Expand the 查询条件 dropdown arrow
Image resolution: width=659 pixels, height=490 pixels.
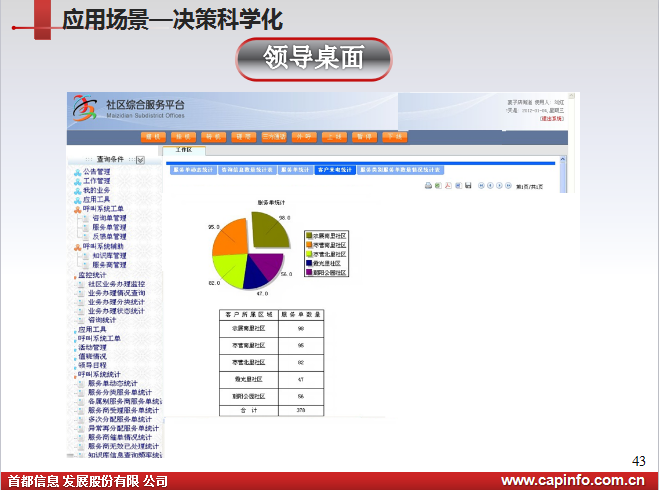140,159
